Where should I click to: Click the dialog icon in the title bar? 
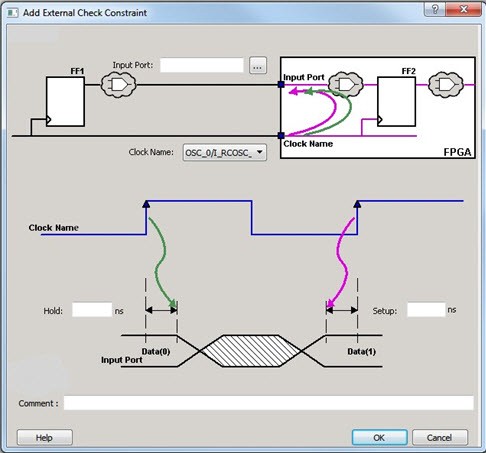tap(12, 13)
